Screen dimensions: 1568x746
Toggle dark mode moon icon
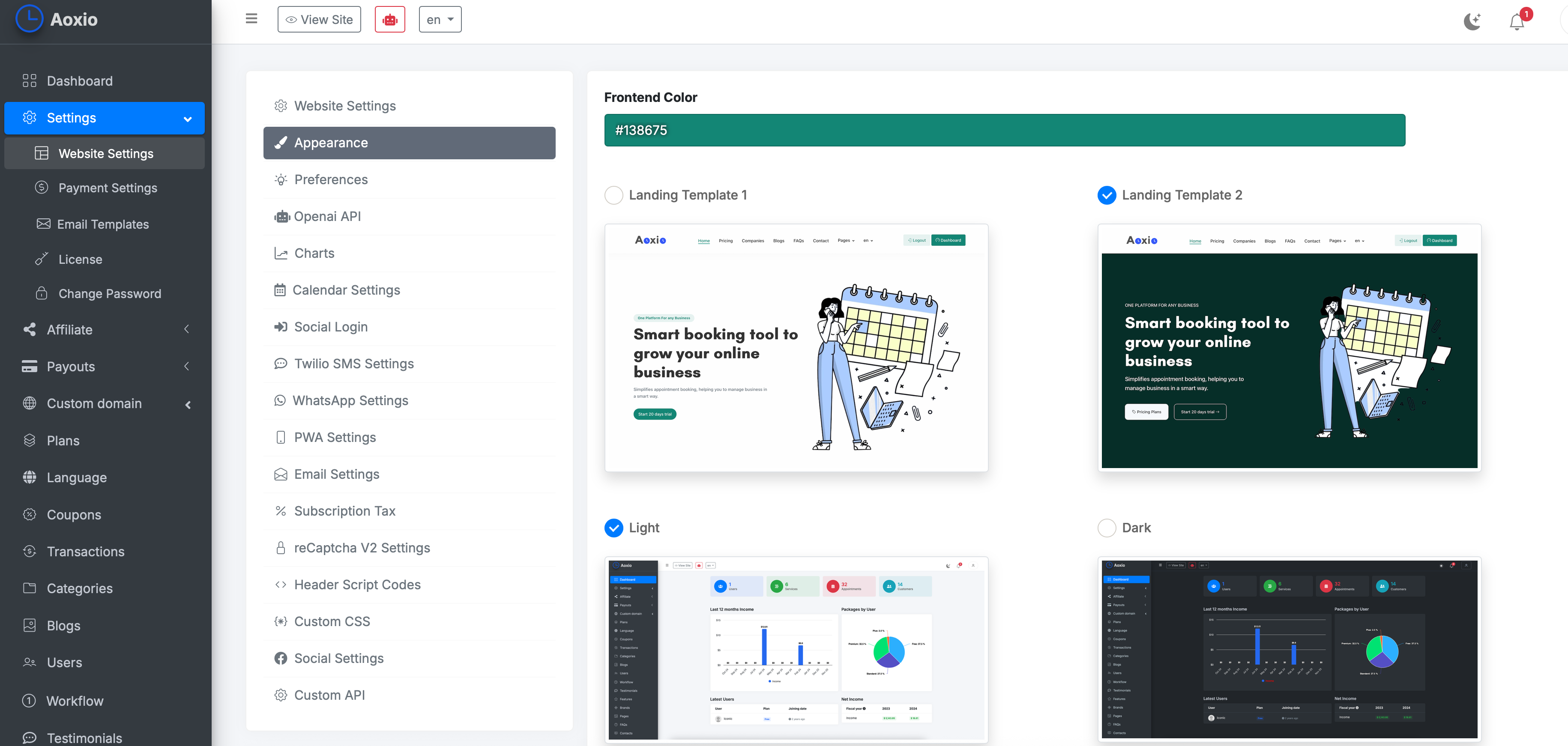1472,21
